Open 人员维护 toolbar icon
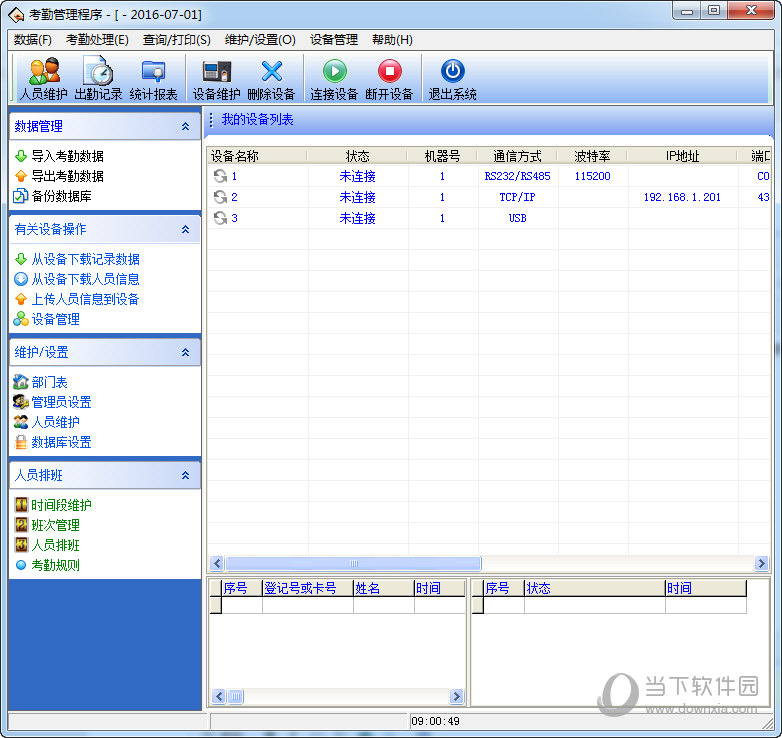Image resolution: width=782 pixels, height=738 pixels. [x=44, y=71]
